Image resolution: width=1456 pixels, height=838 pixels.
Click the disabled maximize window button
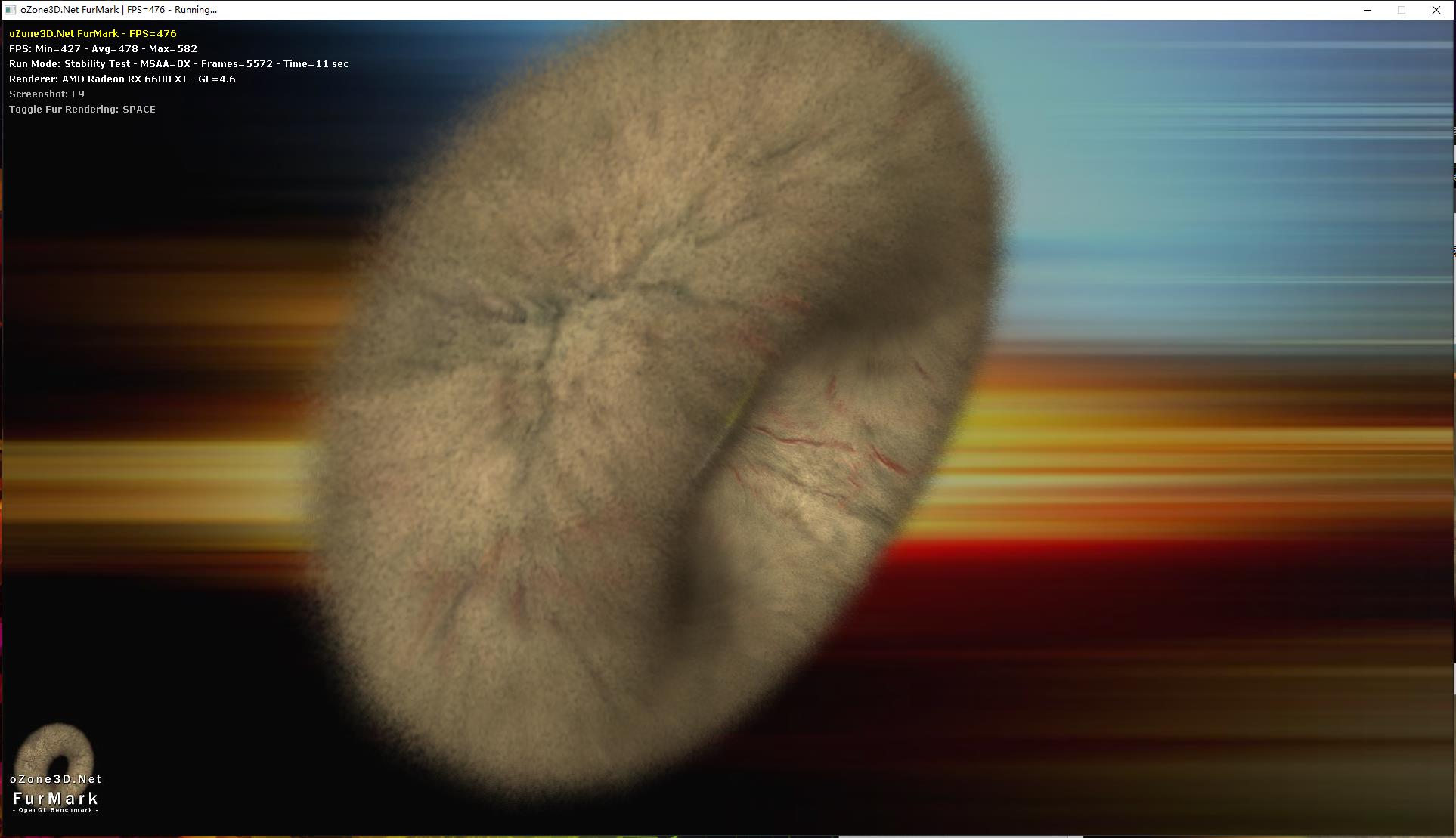tap(1402, 10)
